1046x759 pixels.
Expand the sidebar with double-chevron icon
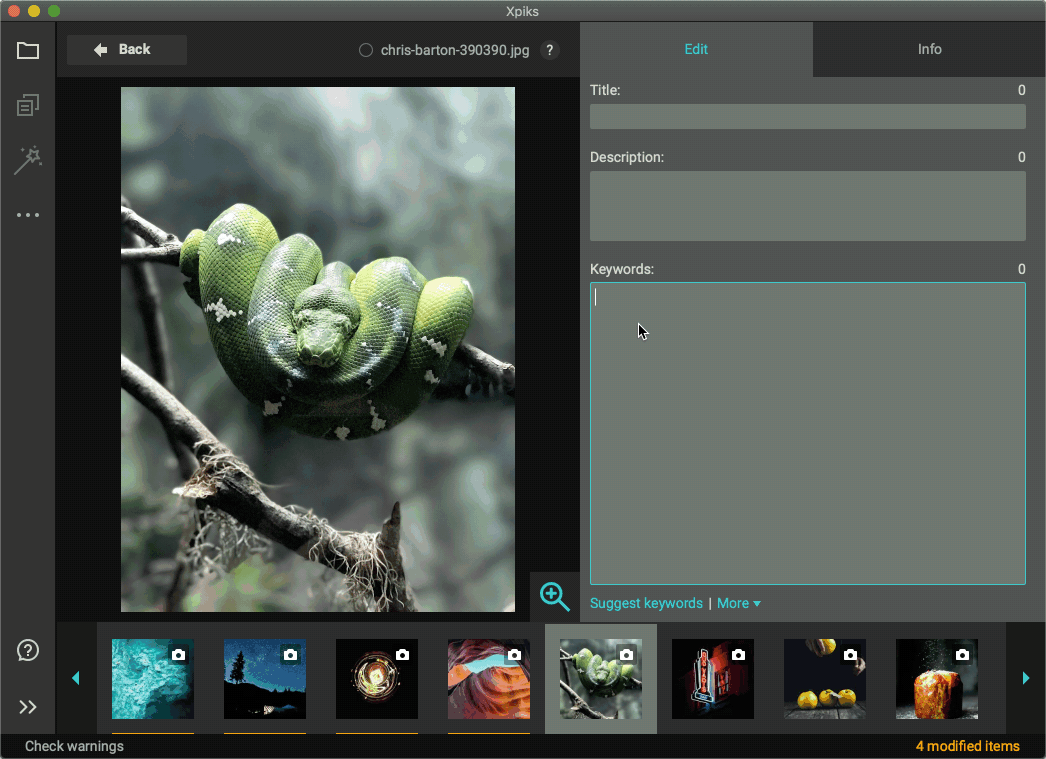click(28, 707)
